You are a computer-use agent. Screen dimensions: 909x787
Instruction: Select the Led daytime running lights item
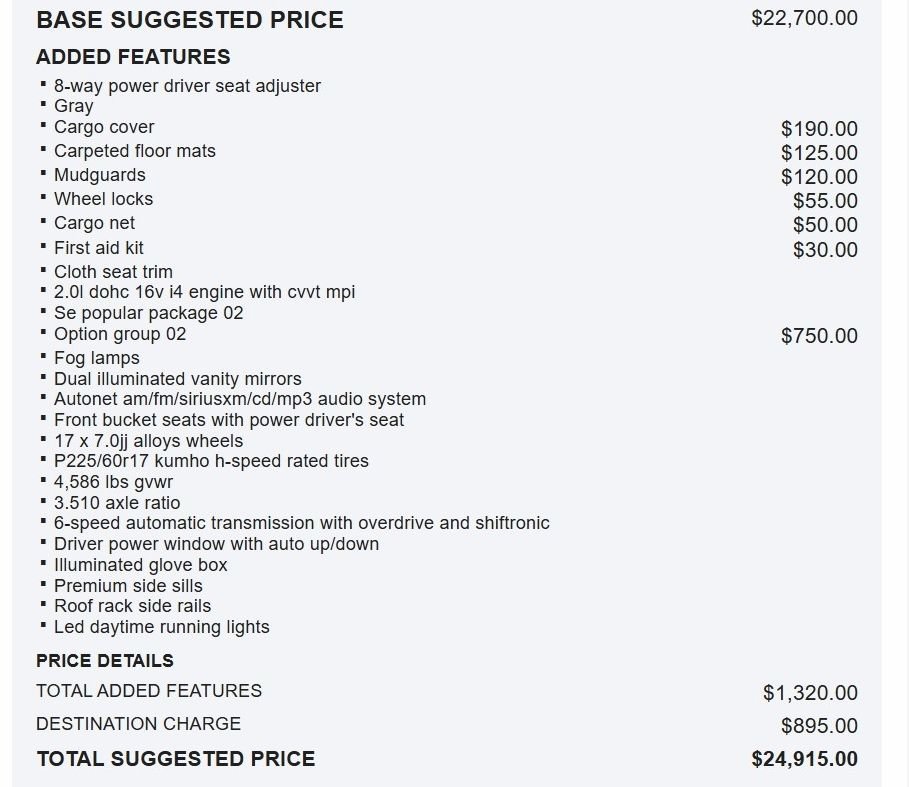pyautogui.click(x=162, y=627)
